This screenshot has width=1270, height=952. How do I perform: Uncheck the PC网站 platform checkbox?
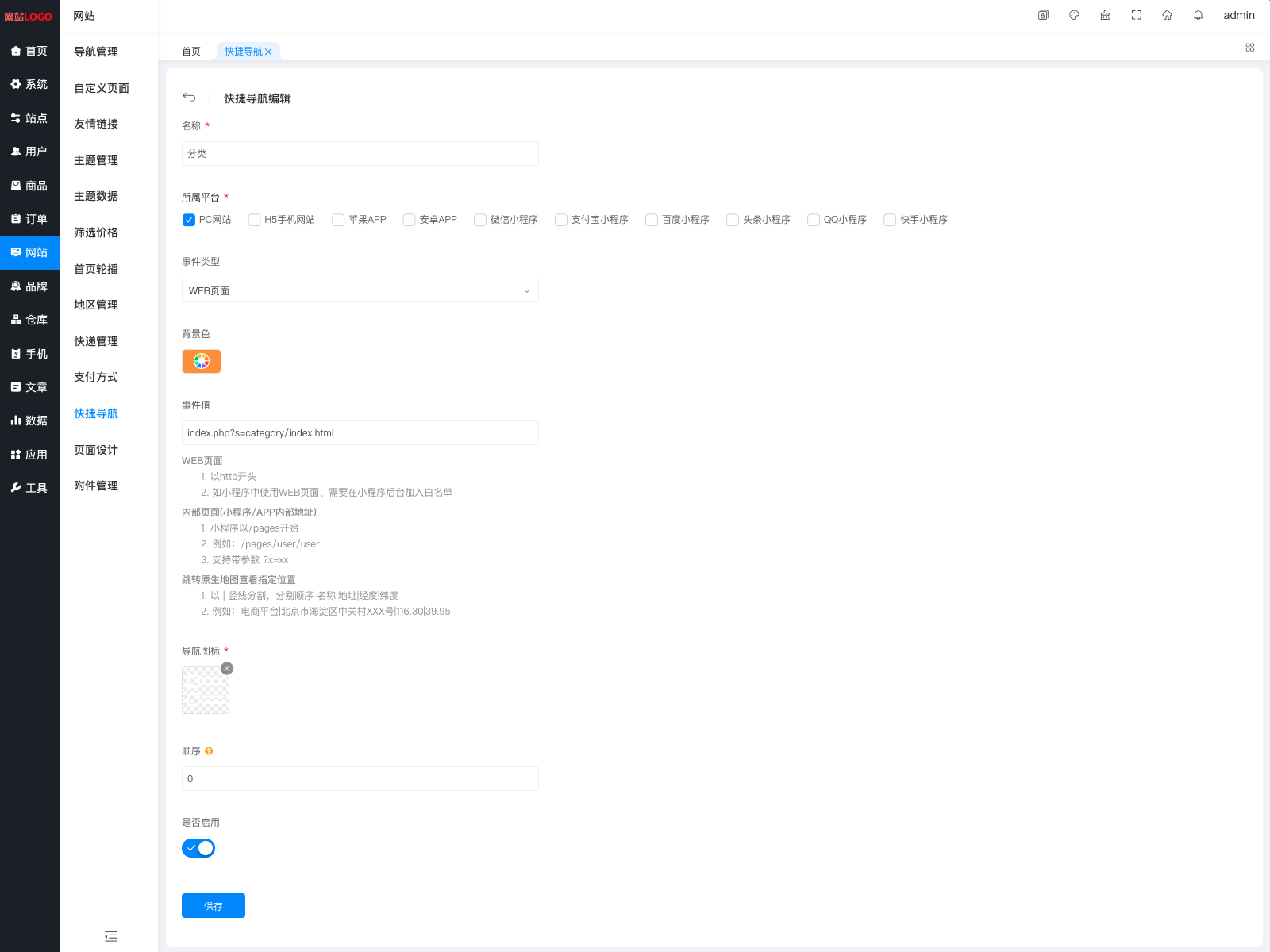[189, 220]
